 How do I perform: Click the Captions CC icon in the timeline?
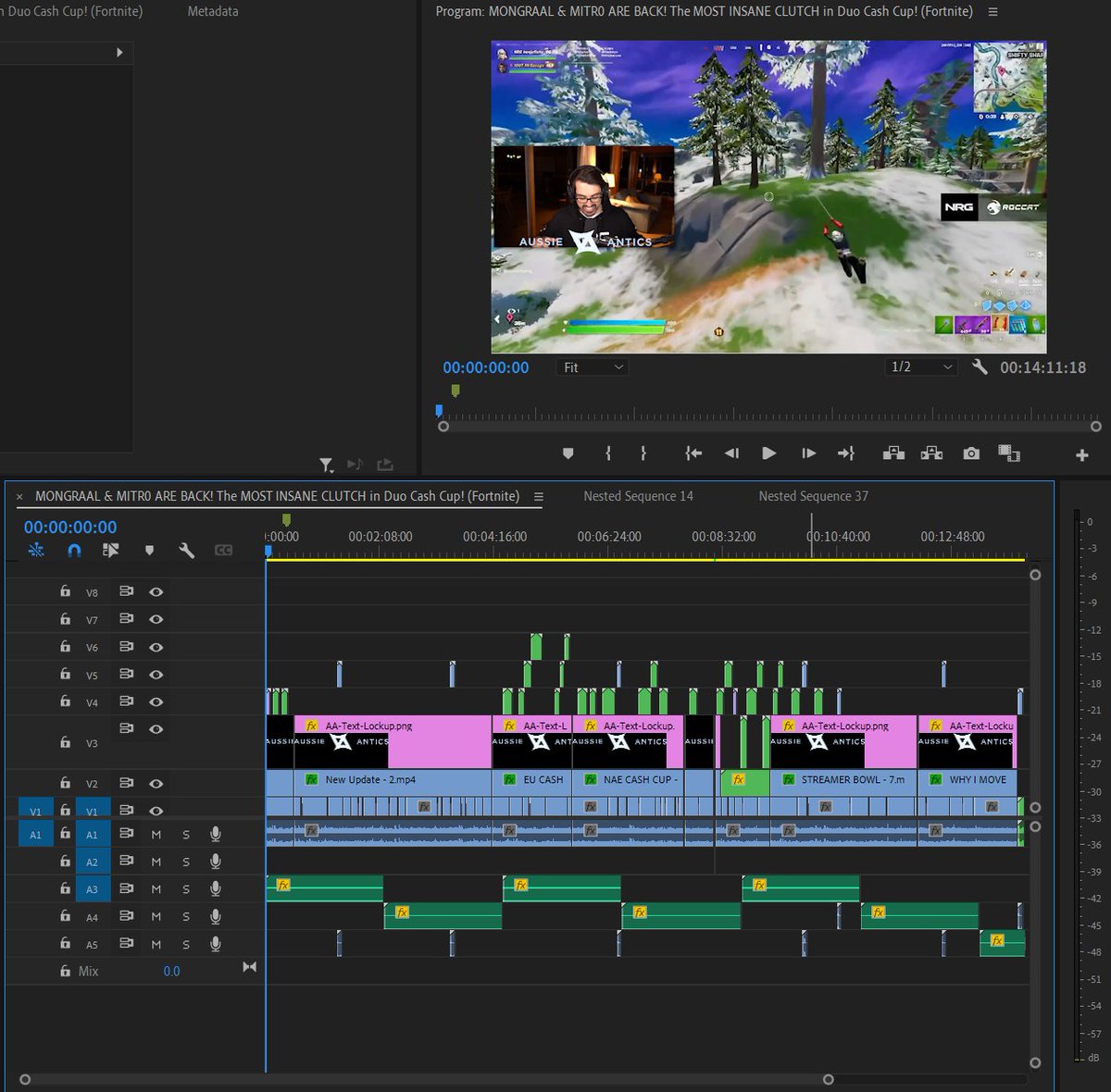point(223,550)
